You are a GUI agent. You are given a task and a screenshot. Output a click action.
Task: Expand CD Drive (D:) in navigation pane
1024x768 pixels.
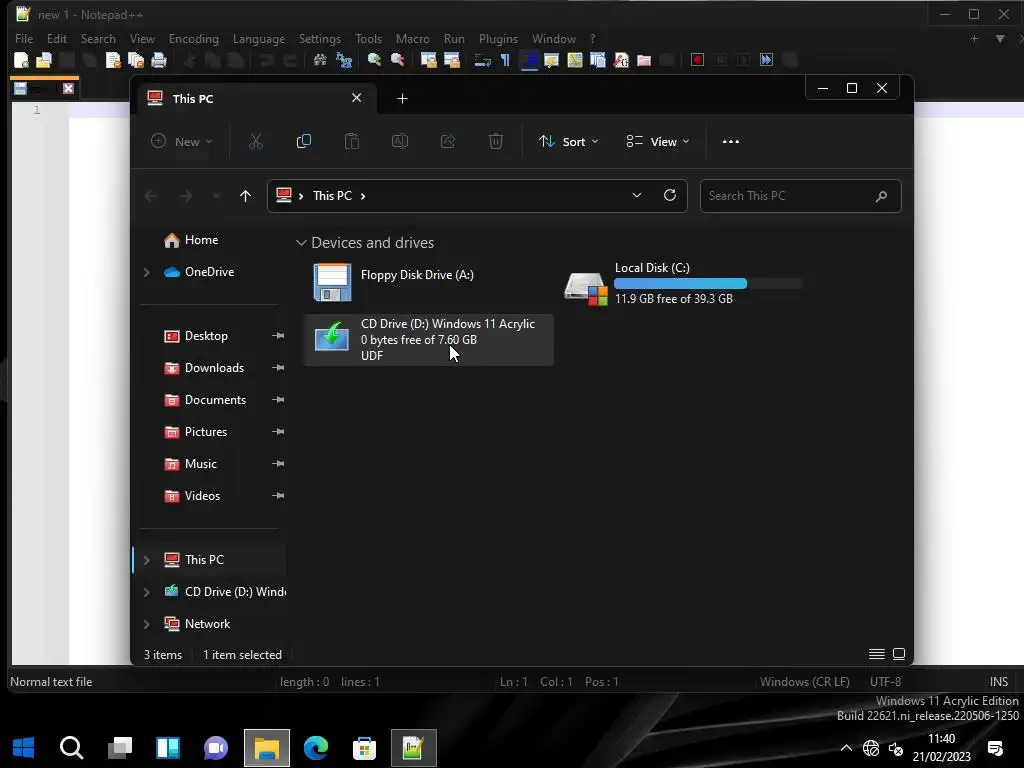coord(147,592)
